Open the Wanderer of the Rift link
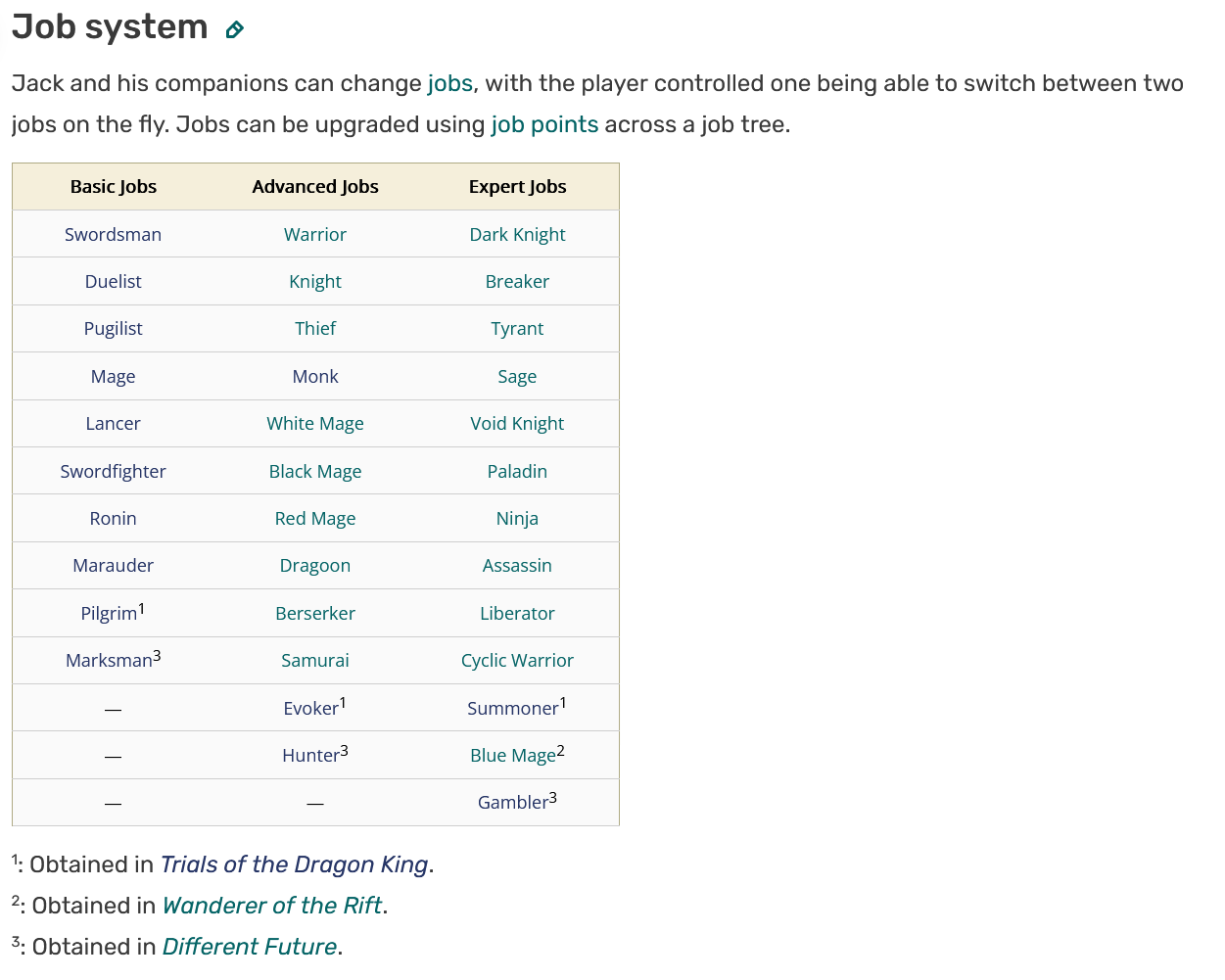The image size is (1225, 980). [x=272, y=906]
